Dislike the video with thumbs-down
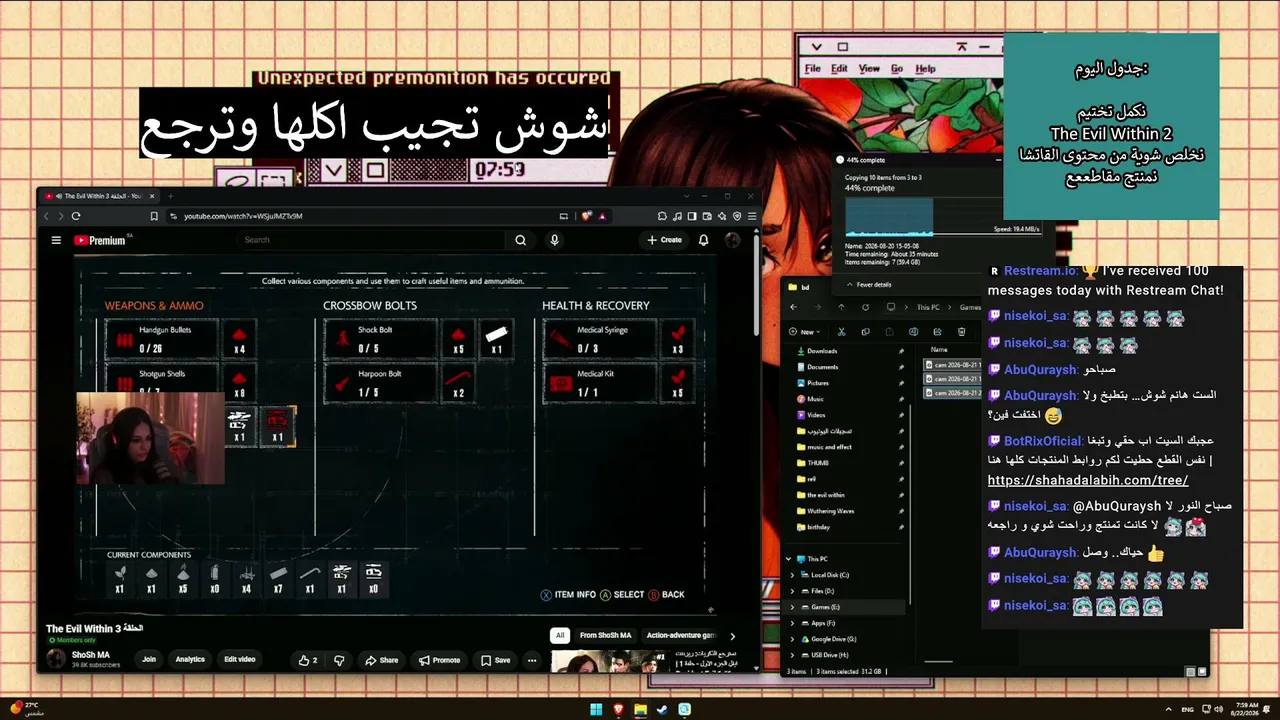The image size is (1280, 720). [x=339, y=660]
